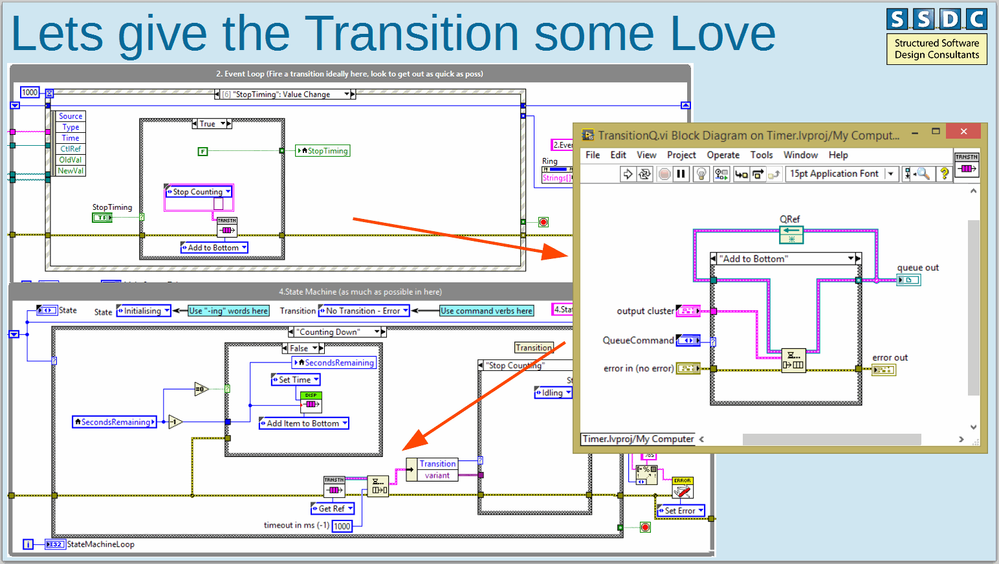Open the Tools menu

coord(761,155)
